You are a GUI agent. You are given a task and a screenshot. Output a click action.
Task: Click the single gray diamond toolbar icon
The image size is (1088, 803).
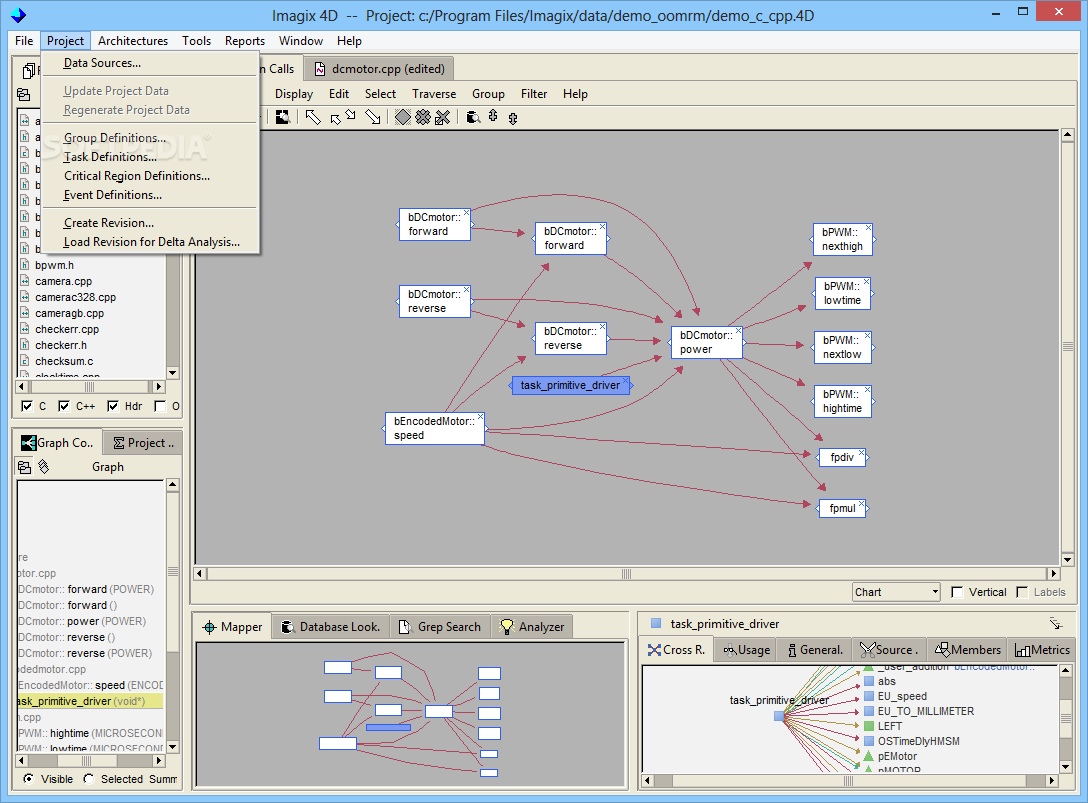402,117
